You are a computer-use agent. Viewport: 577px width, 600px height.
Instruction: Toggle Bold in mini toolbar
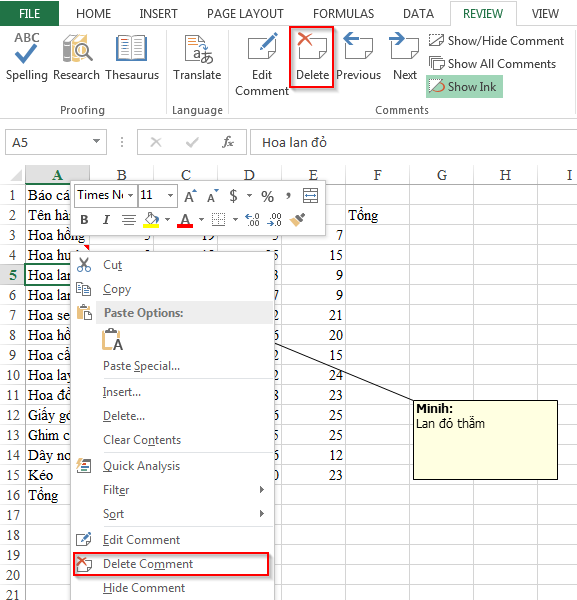pyautogui.click(x=84, y=220)
